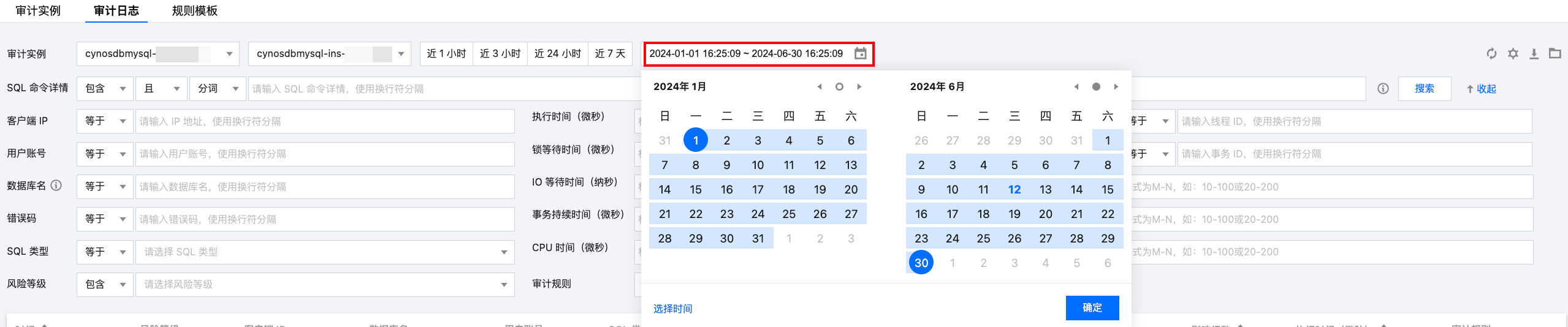This screenshot has width=1568, height=327.
Task: Click the 确定 button in date picker
Action: (x=1092, y=308)
